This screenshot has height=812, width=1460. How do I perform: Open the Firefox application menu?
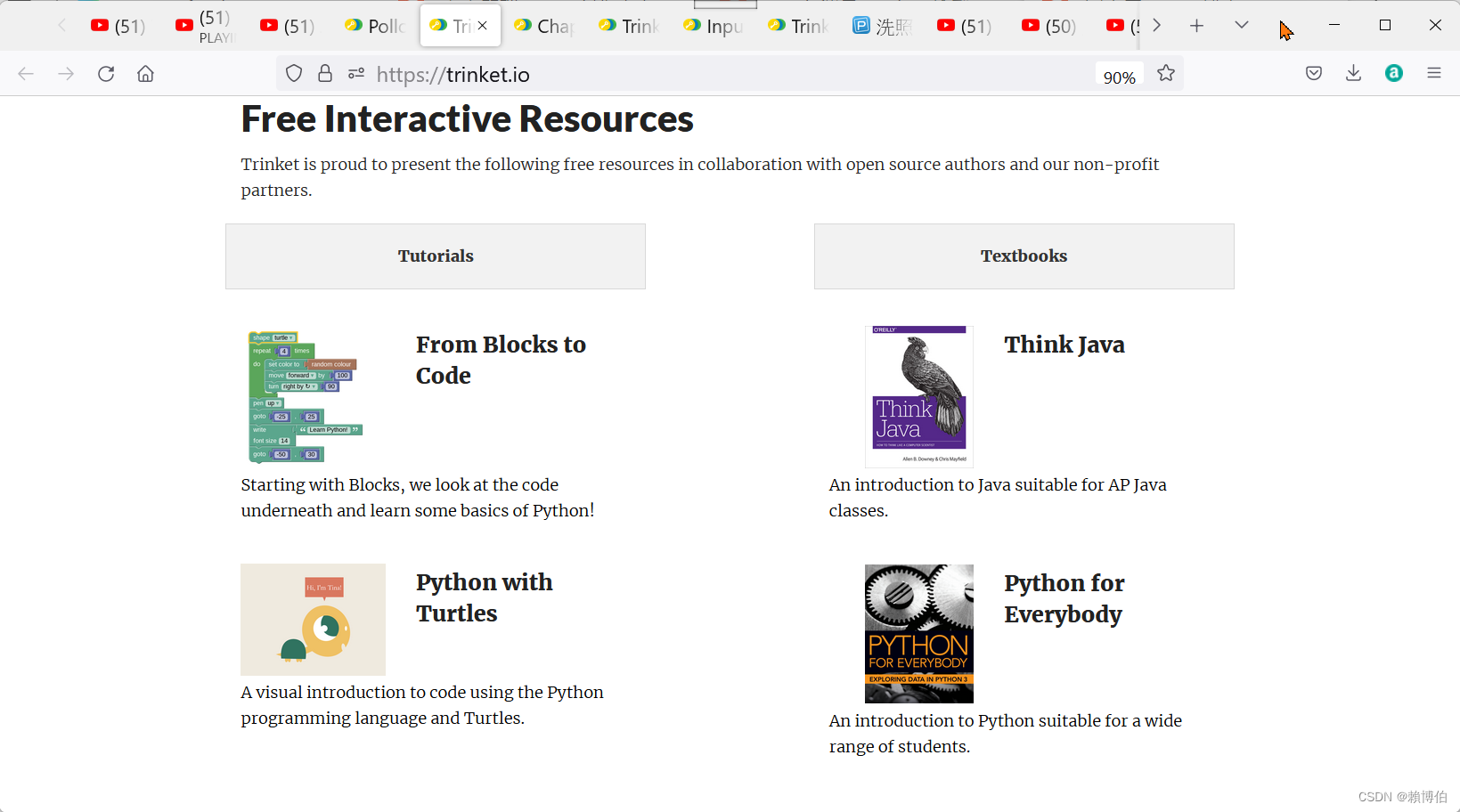(1434, 74)
